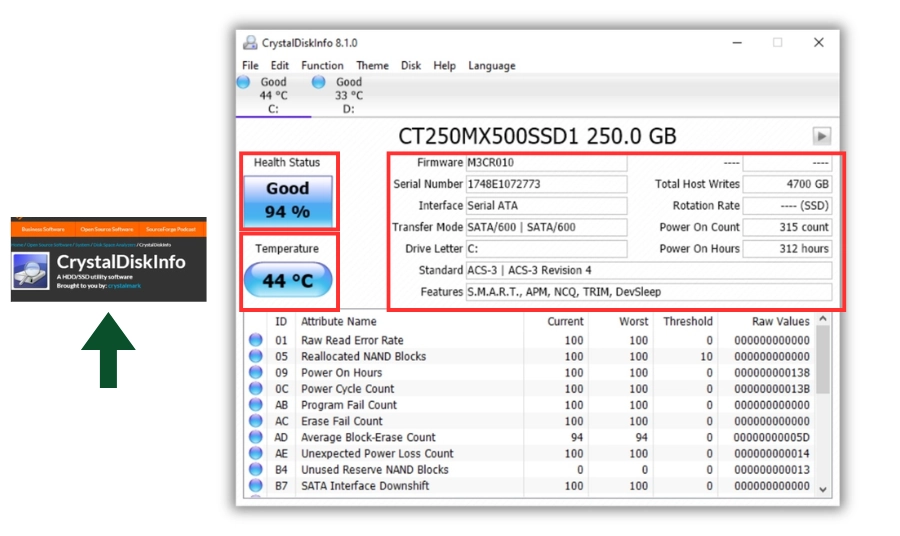Click the Power On Hours value 312 hours
900x536 pixels.
787,248
